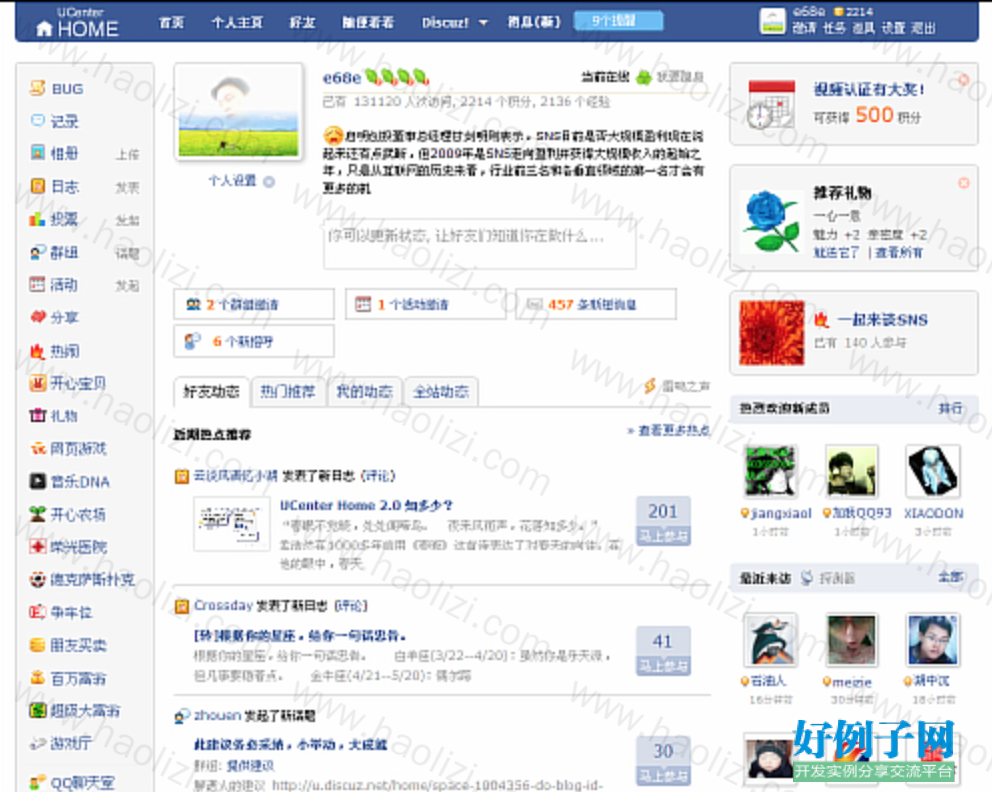992x792 pixels.
Task: Click the 41 hot count box
Action: pyautogui.click(x=663, y=650)
